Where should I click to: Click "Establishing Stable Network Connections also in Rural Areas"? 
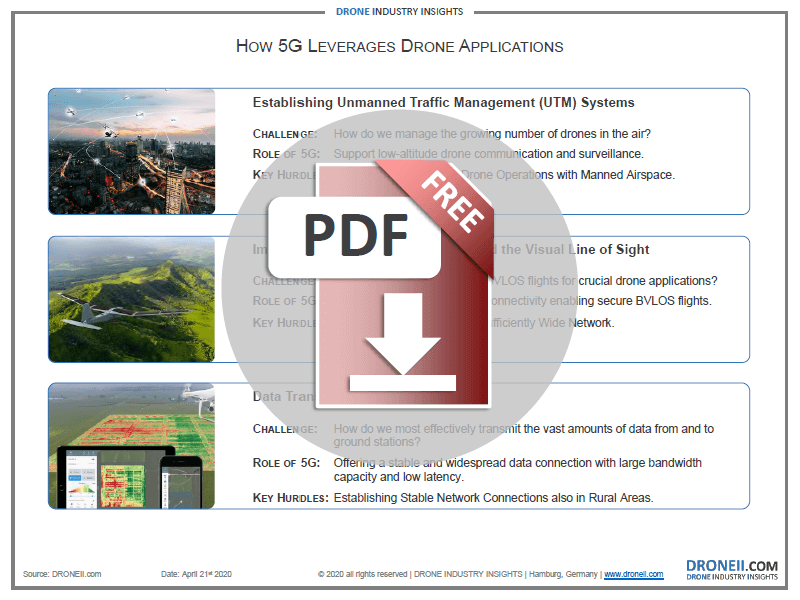click(x=493, y=497)
